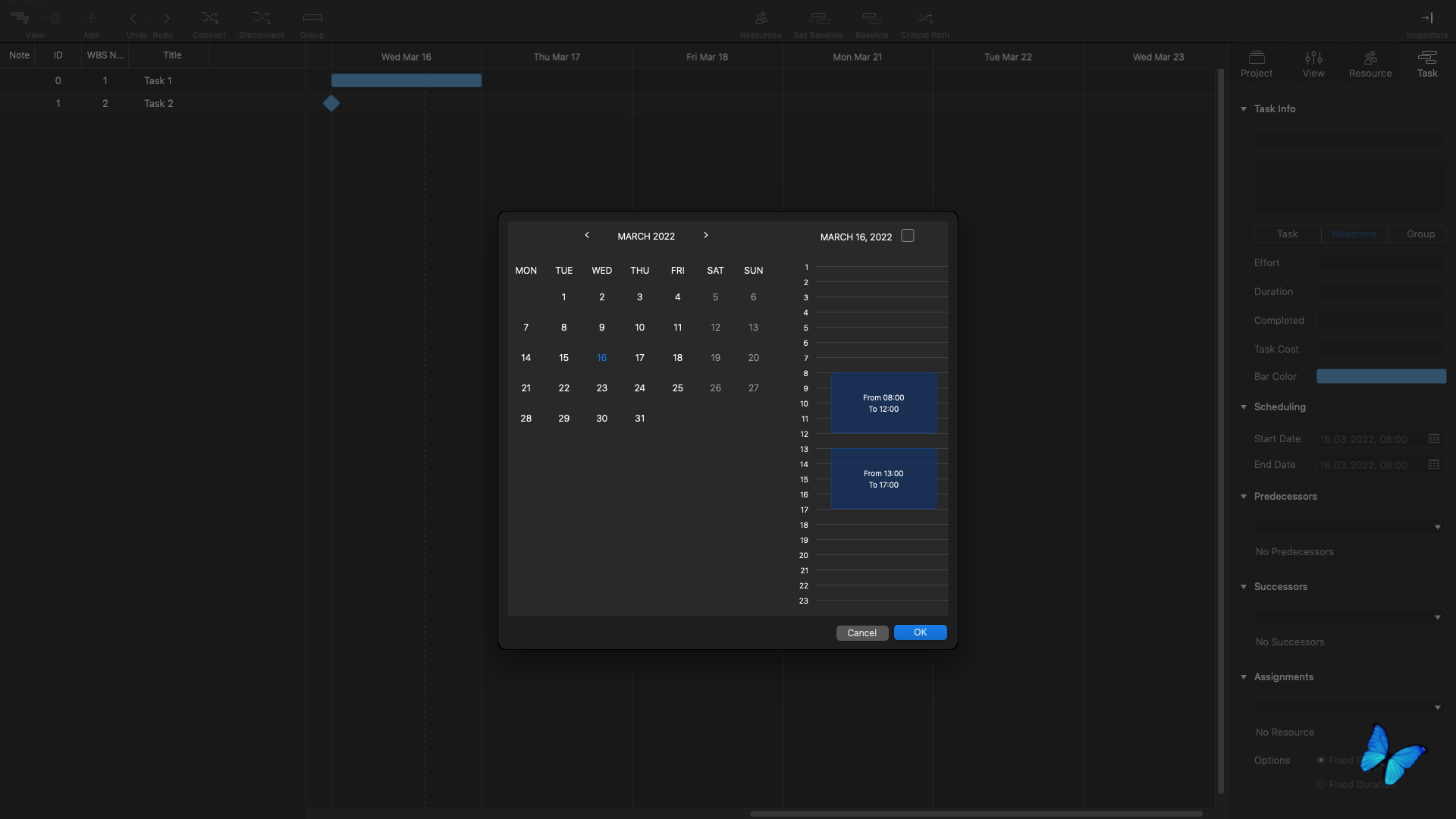Select the Fixed Duration radio button
Screen dimensions: 1456x819
coord(1321,784)
